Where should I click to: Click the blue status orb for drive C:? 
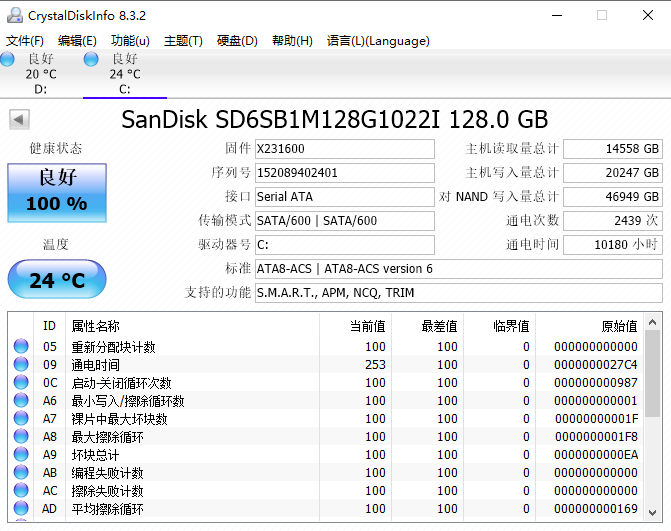coord(91,59)
